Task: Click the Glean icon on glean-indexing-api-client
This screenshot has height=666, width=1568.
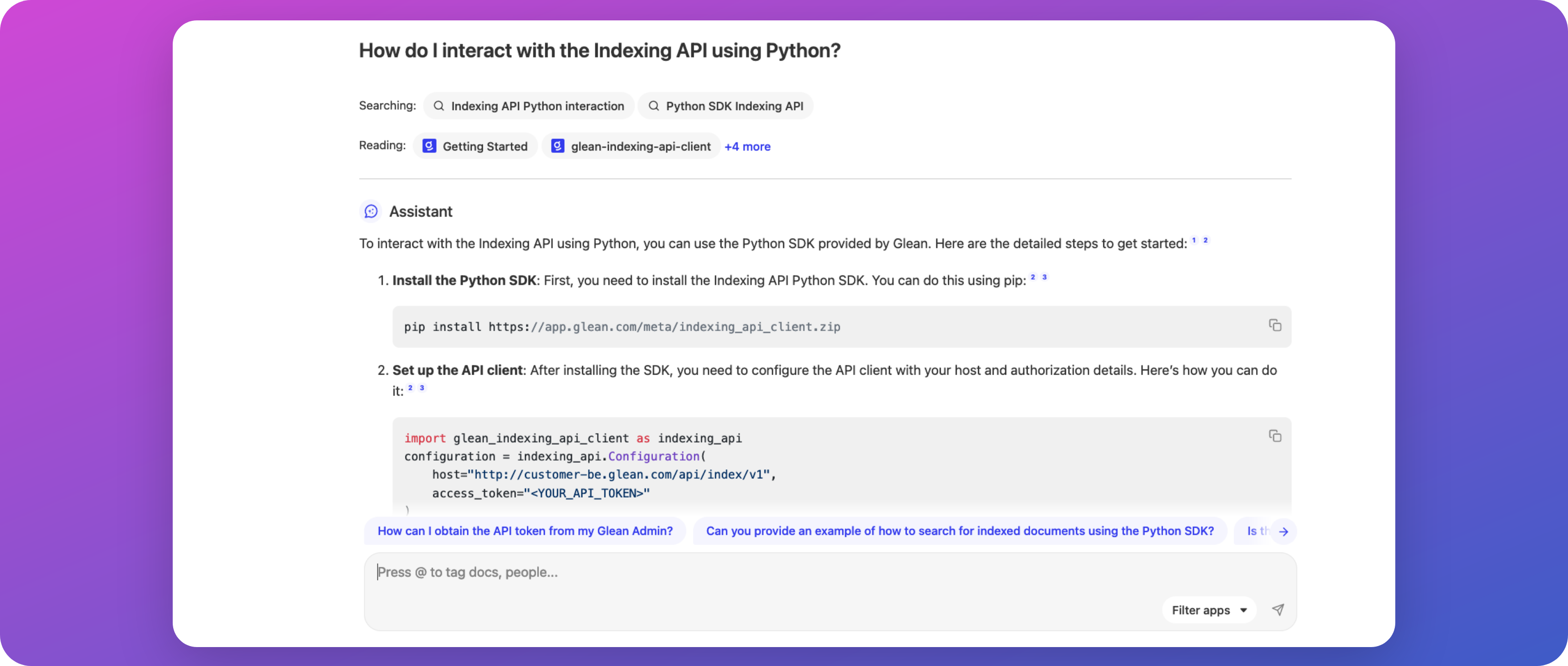Action: click(557, 146)
